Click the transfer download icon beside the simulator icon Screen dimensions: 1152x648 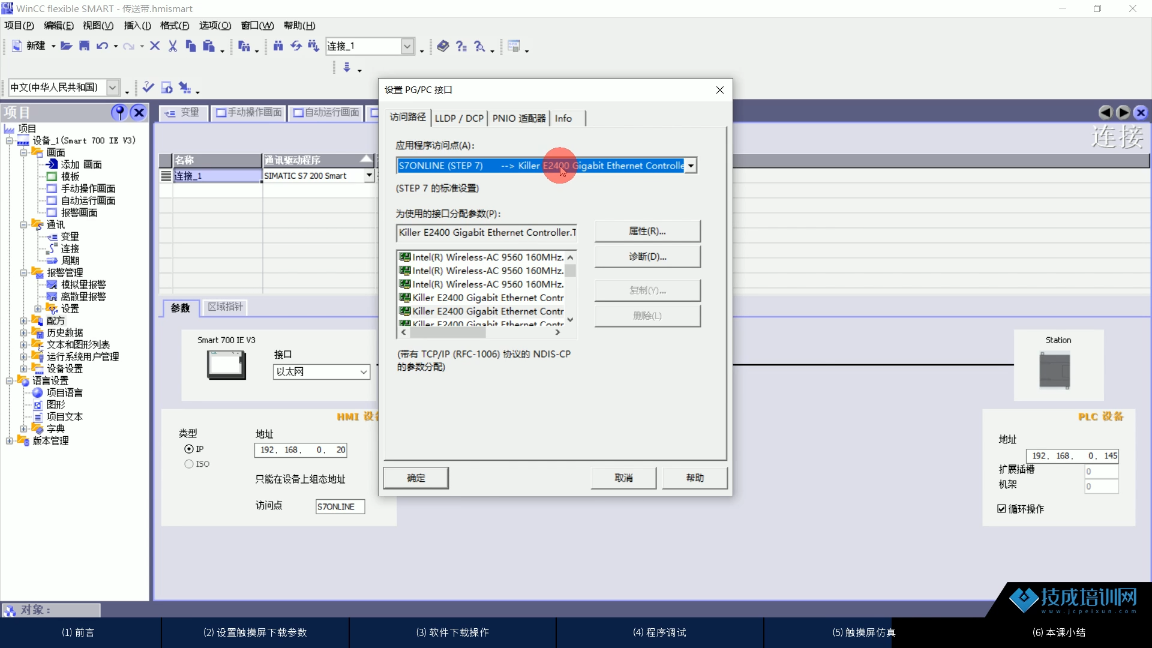pos(185,87)
